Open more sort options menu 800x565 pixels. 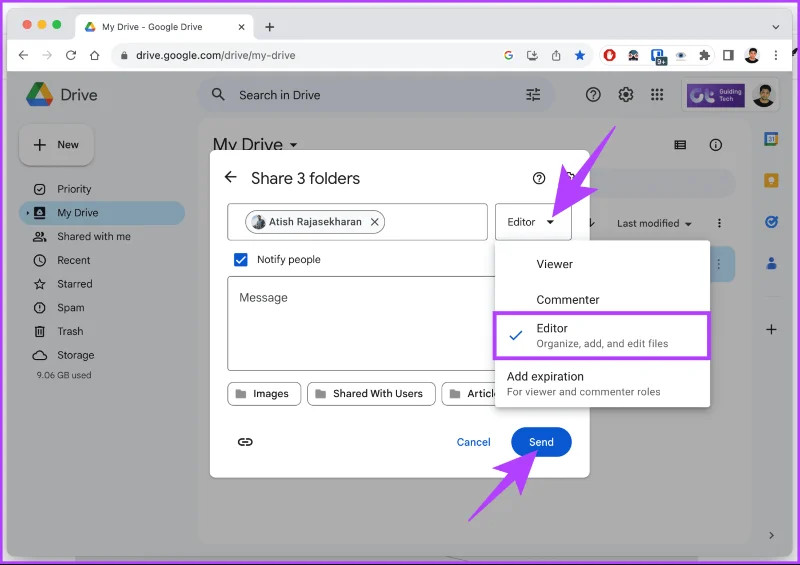[x=719, y=224]
